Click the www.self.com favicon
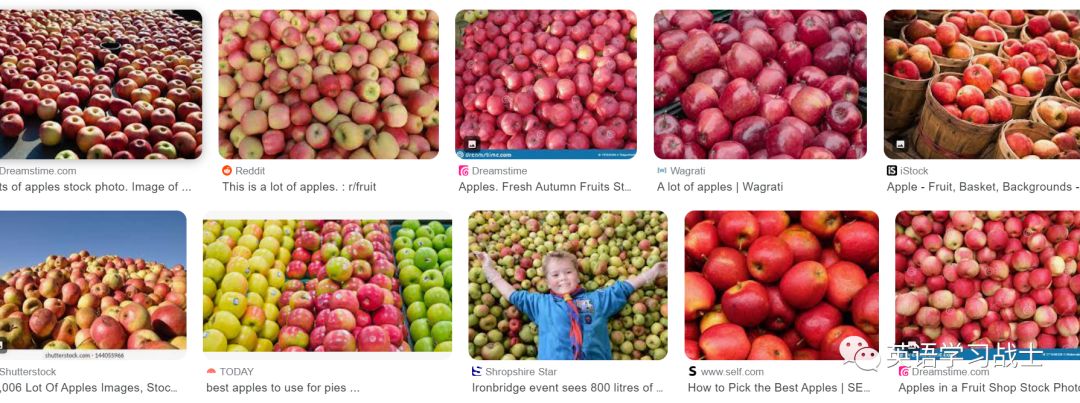 [x=692, y=371]
